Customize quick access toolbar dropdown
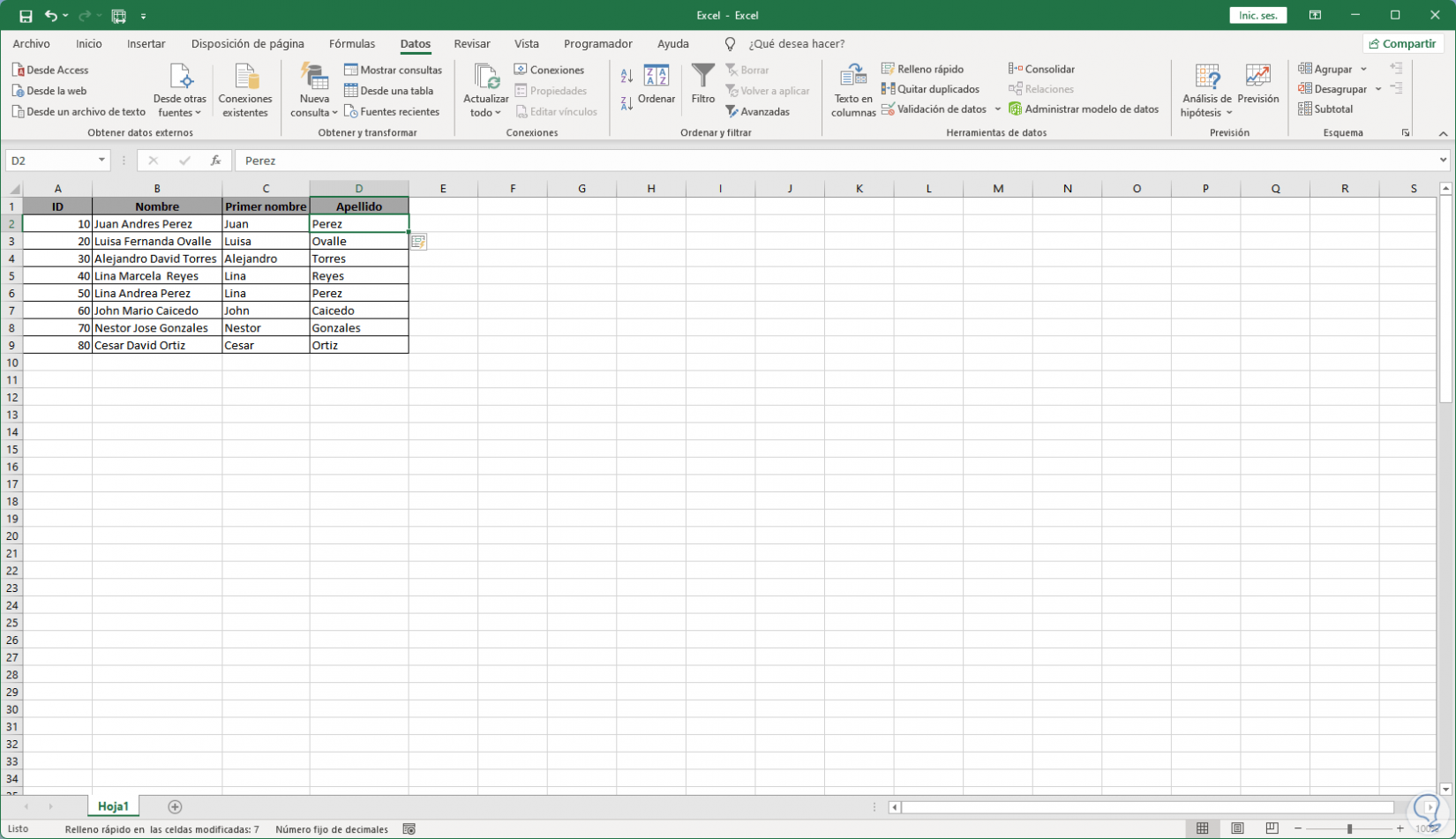The width and height of the screenshot is (1456, 839). pos(143,16)
